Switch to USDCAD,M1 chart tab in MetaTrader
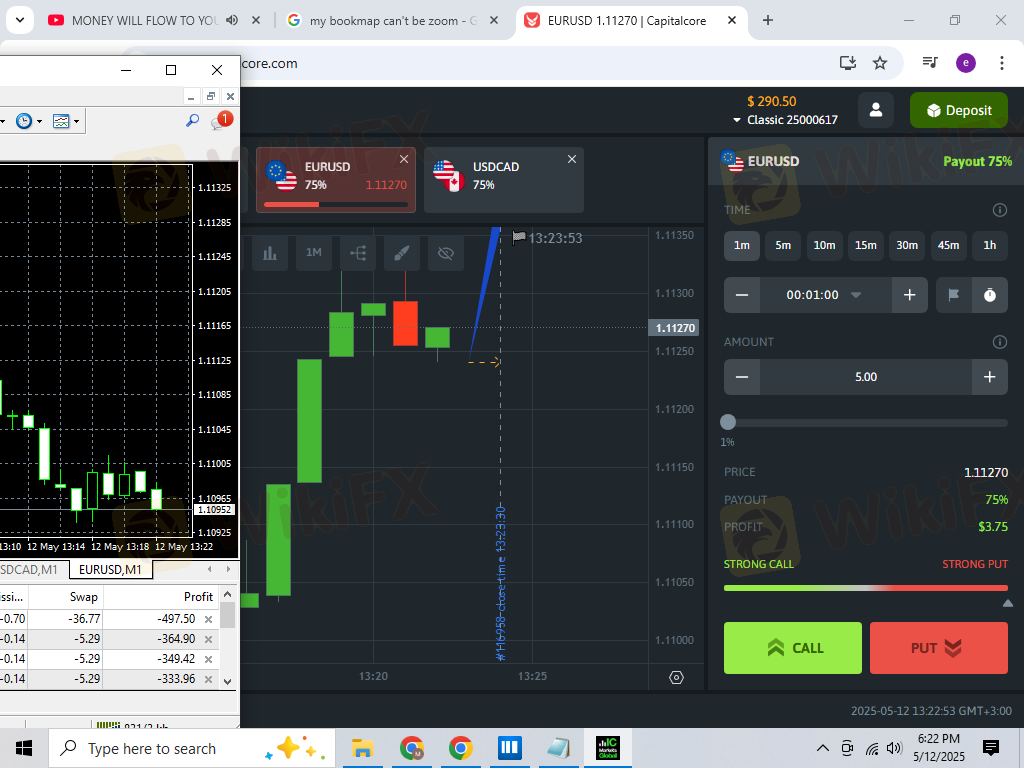1024x768 pixels. [31, 569]
